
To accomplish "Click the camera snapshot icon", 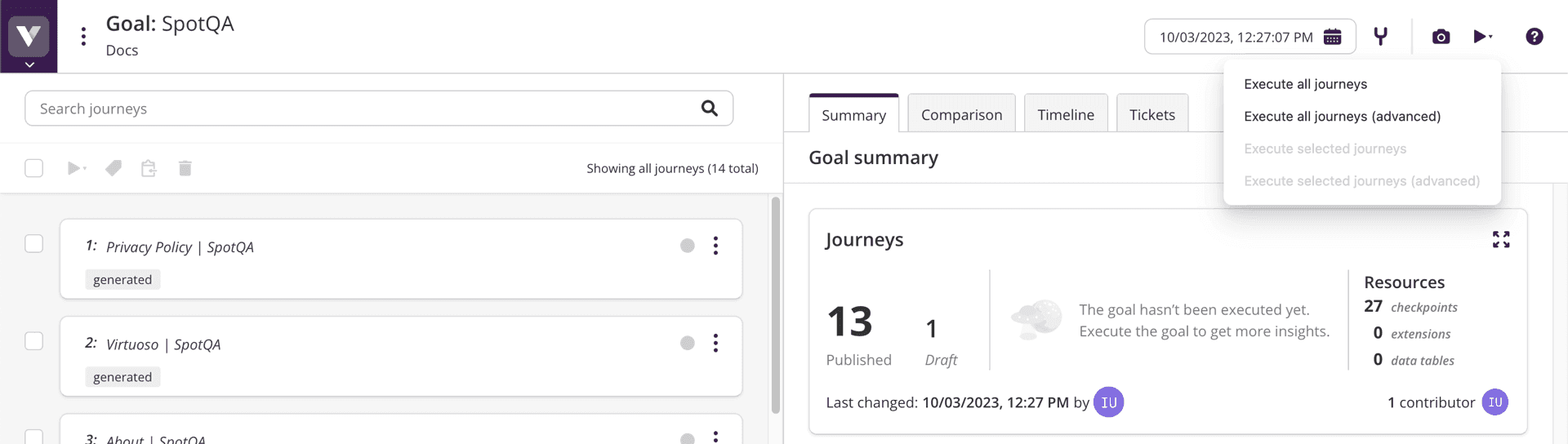I will point(1441,37).
